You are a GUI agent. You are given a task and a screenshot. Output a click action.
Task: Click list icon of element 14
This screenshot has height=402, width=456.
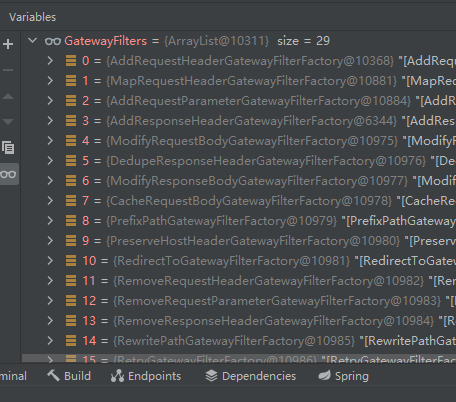[x=71, y=341]
